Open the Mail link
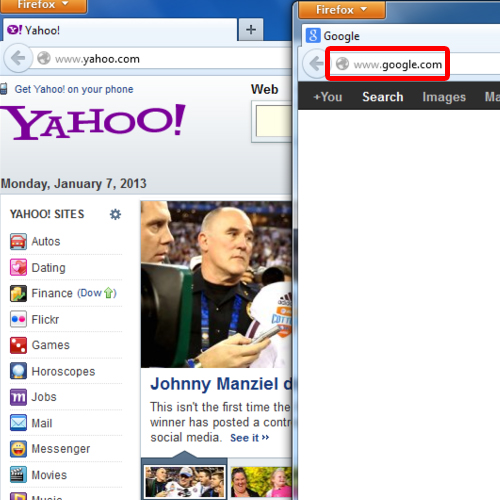Screen dimensions: 500x500 42,423
